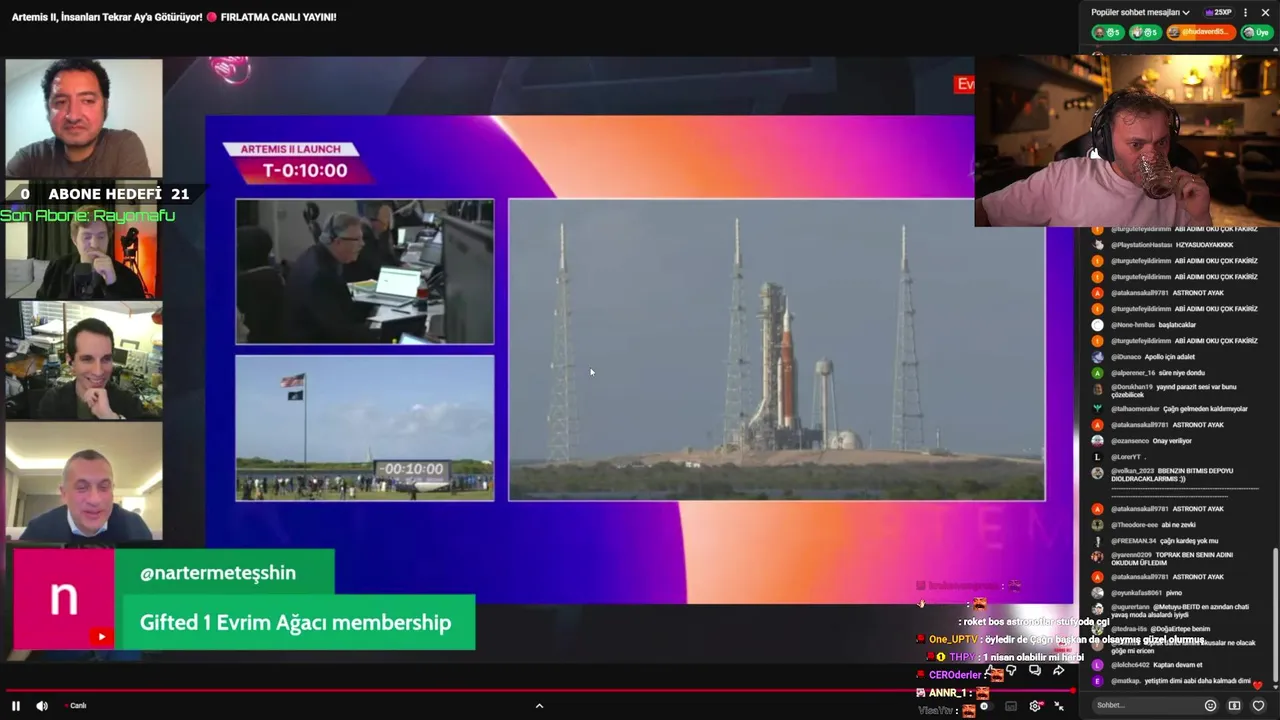Mute the video volume
1280x720 pixels.
[x=42, y=706]
